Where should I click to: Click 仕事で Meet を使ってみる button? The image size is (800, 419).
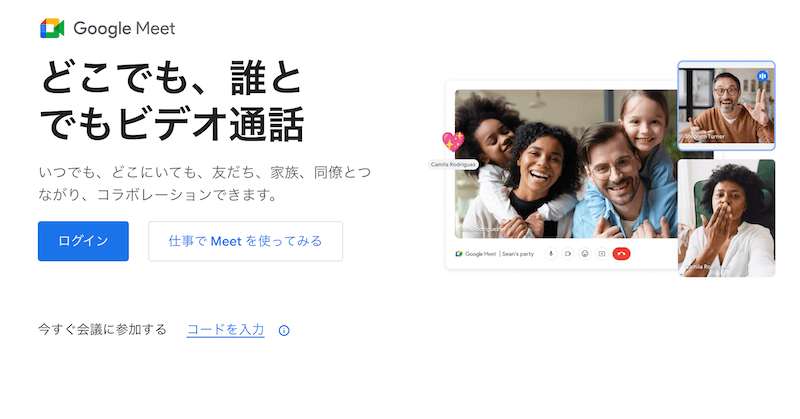point(245,241)
